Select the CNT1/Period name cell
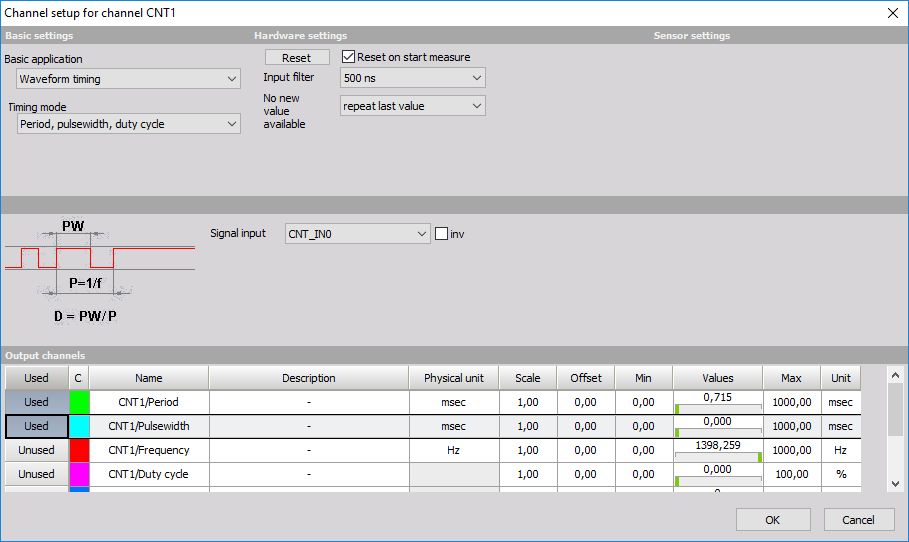This screenshot has width=909, height=542. coord(149,402)
